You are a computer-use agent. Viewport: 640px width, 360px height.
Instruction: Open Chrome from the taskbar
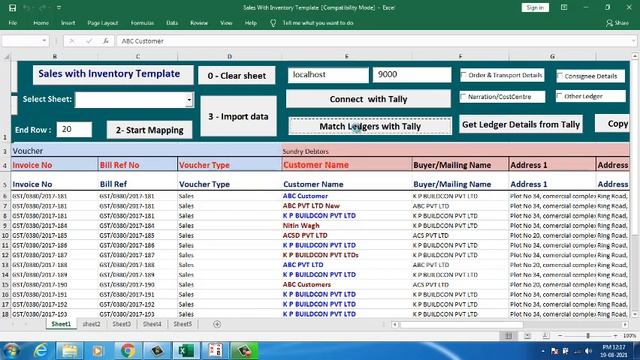click(128, 351)
